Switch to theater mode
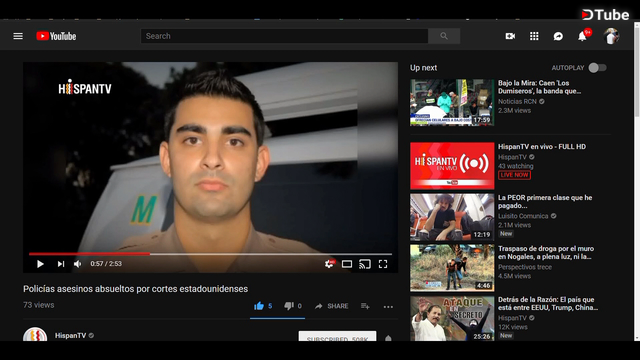Screen dimensions: 640x360 tap(347, 264)
